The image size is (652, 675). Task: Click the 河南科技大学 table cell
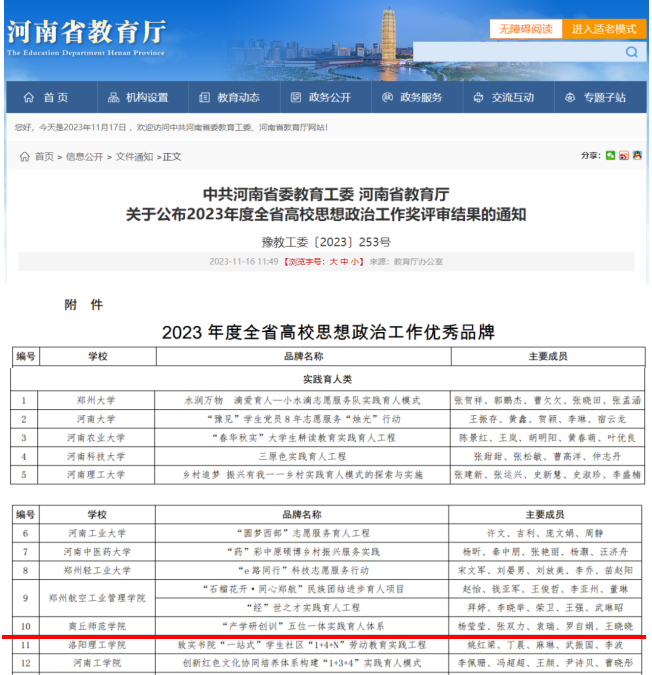tap(96, 456)
